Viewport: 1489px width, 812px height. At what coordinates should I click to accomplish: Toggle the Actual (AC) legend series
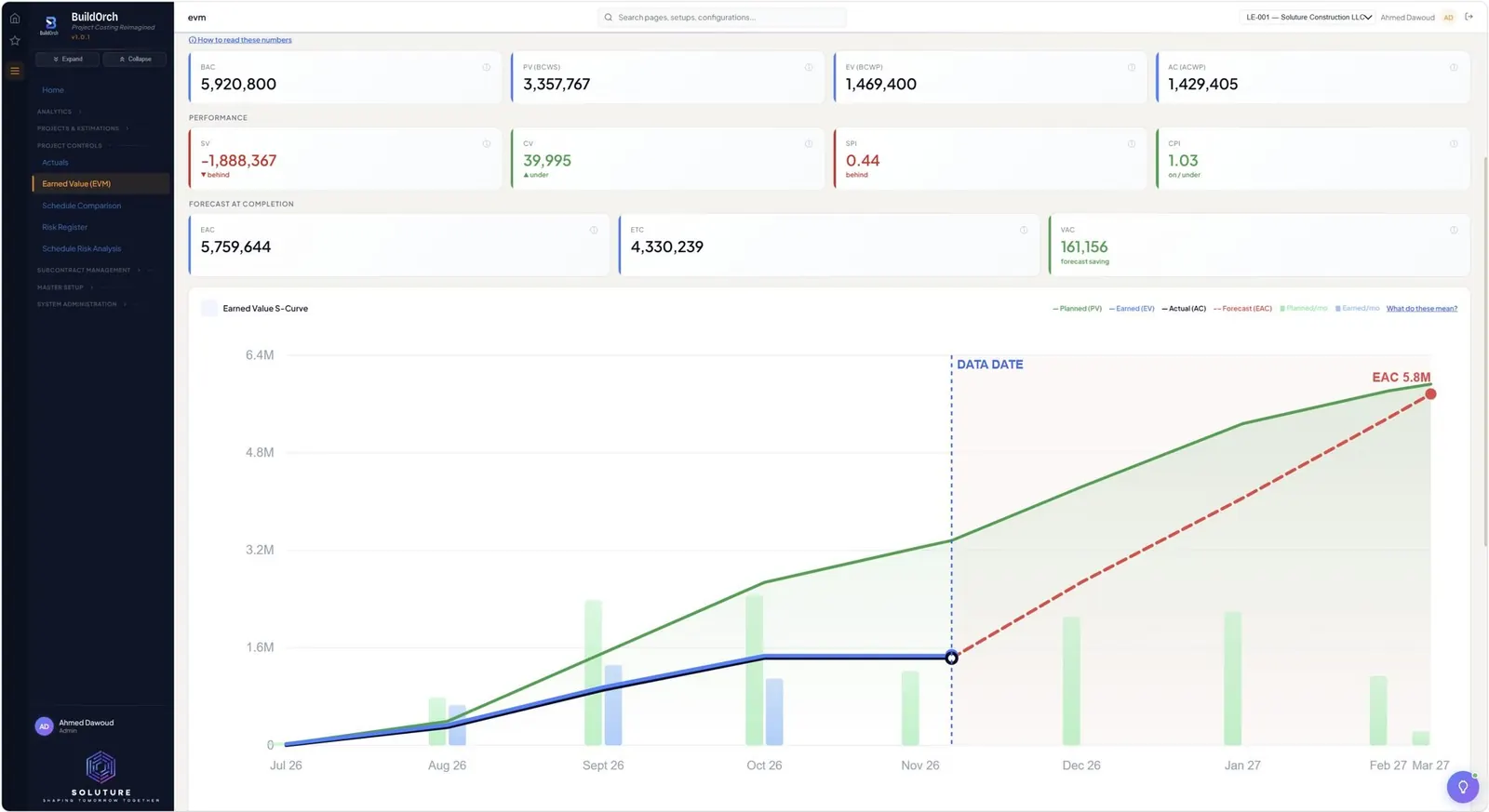(1184, 309)
